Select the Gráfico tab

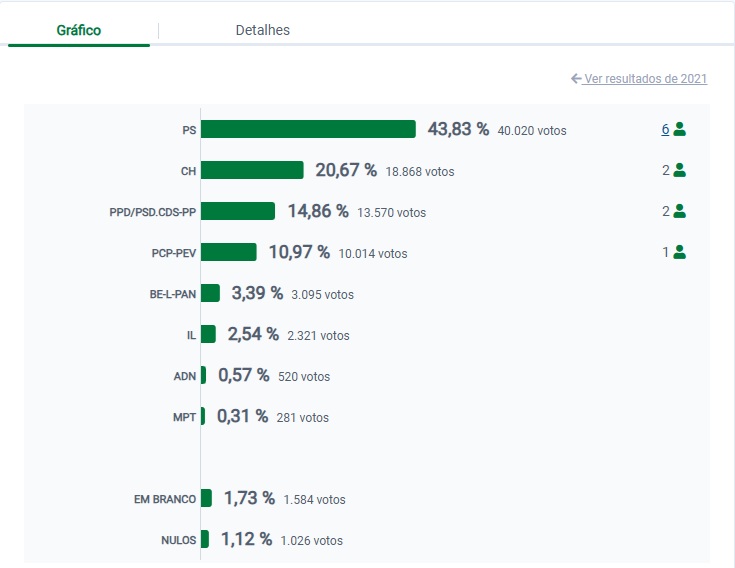pyautogui.click(x=79, y=30)
